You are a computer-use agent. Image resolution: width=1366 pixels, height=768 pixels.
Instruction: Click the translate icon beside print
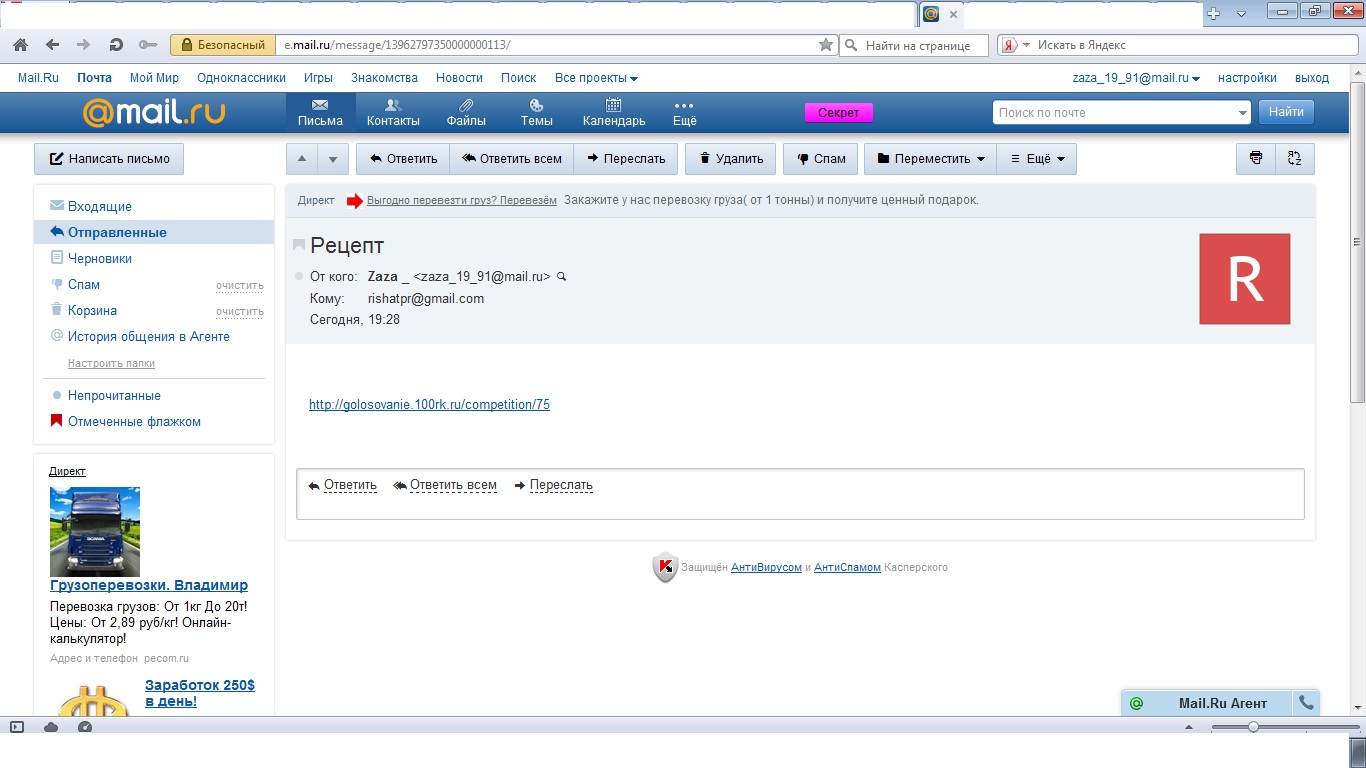point(1295,158)
